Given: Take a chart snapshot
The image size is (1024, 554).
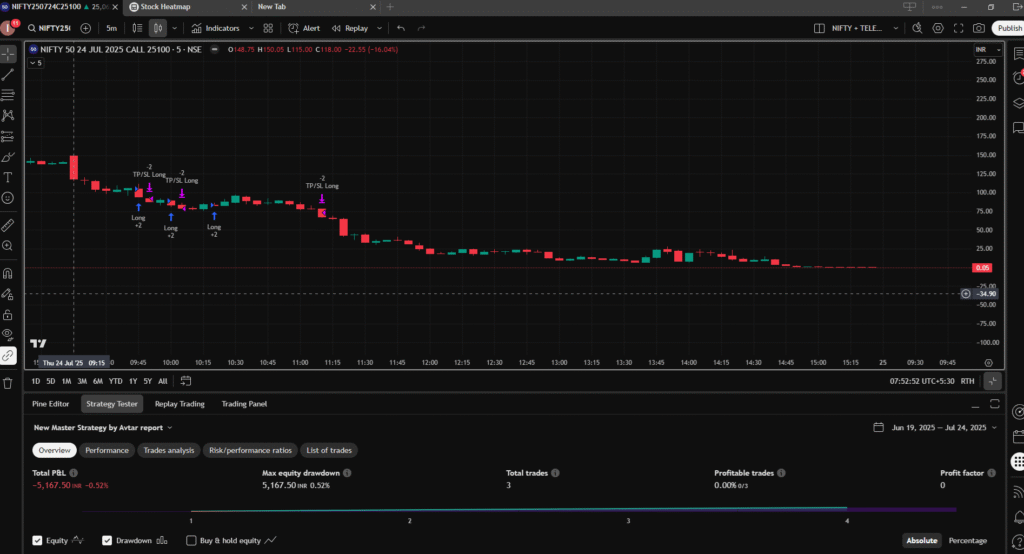Looking at the screenshot, I should pyautogui.click(x=979, y=28).
